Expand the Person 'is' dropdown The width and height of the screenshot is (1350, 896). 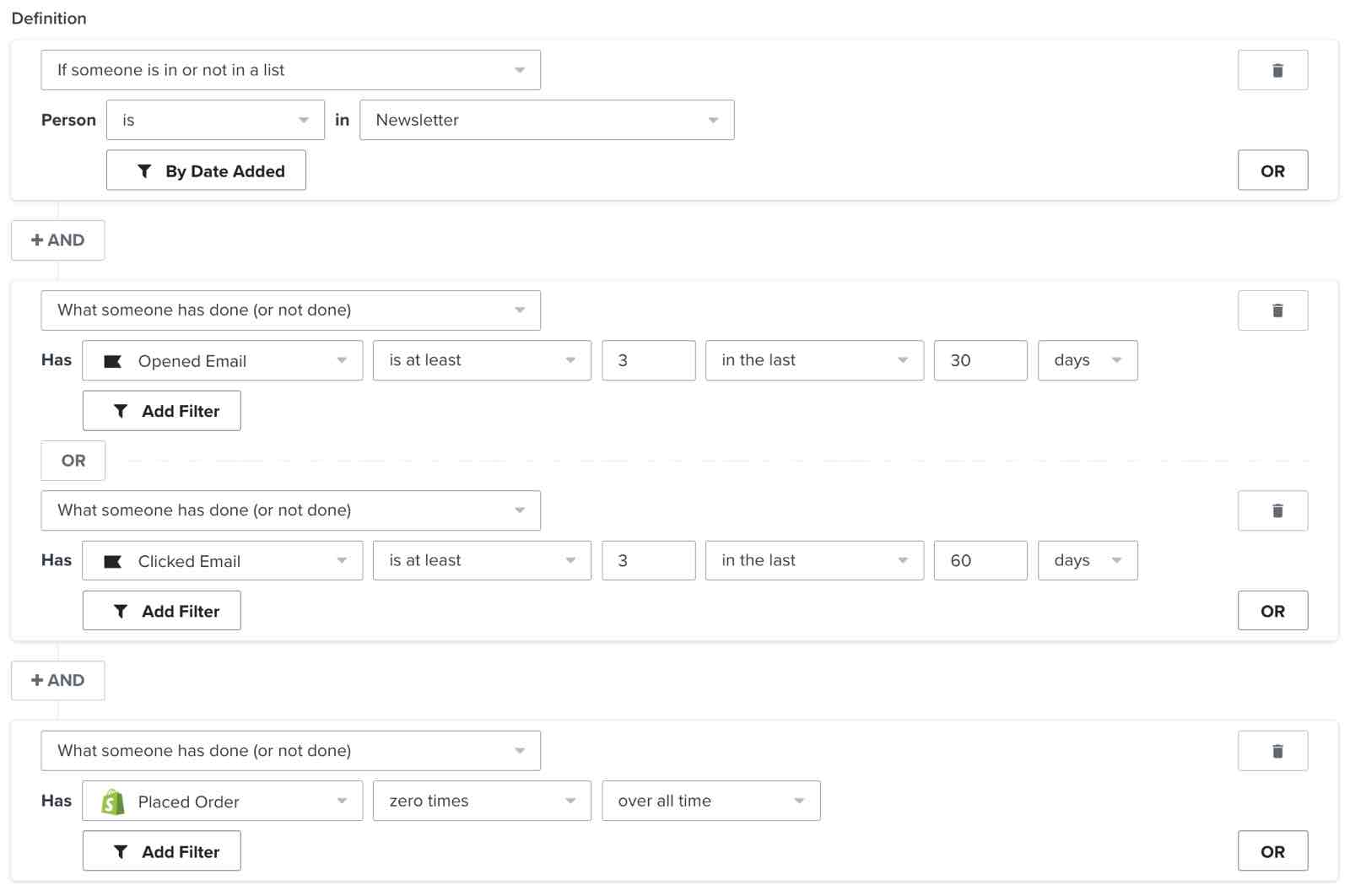[215, 120]
